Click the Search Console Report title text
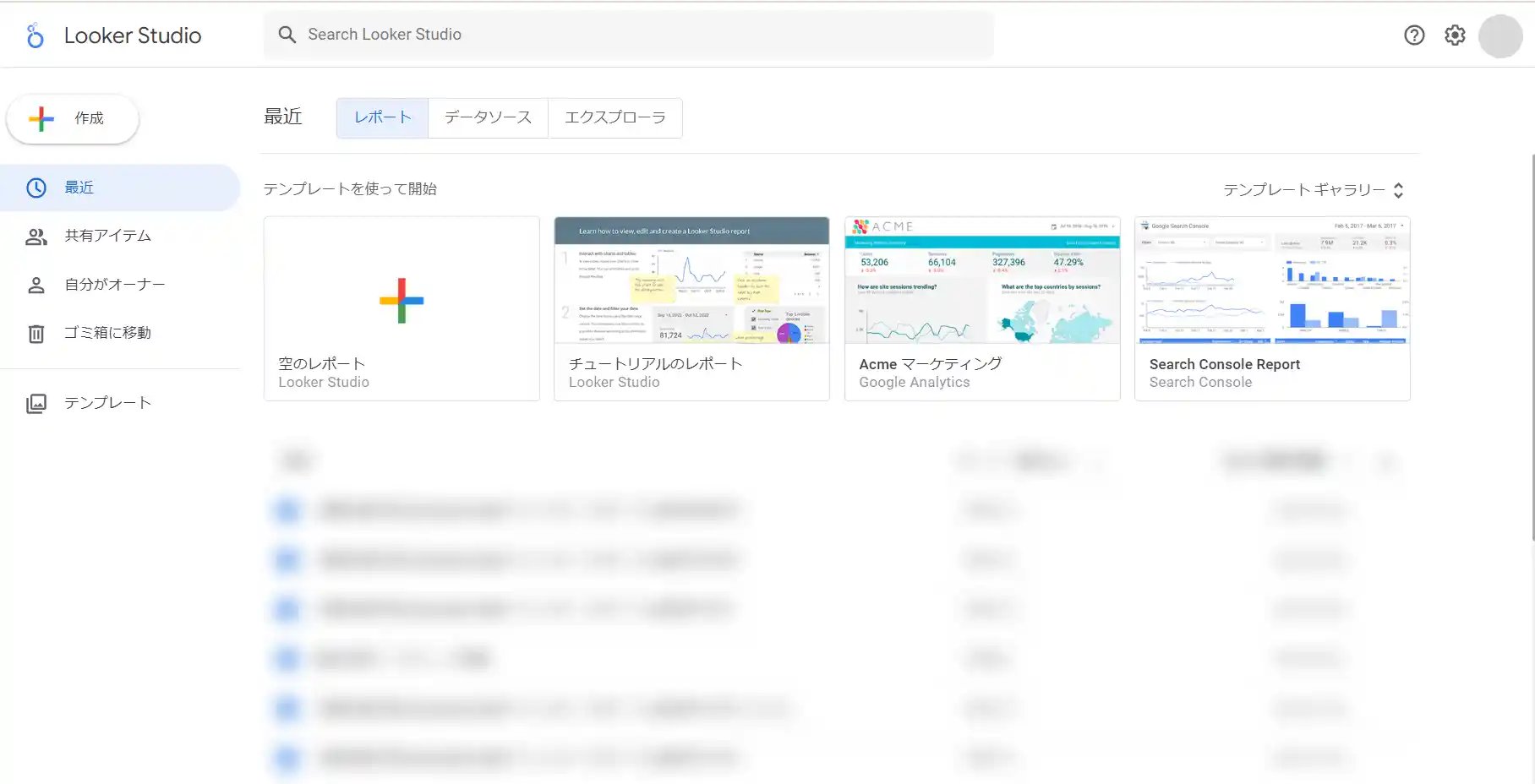The width and height of the screenshot is (1535, 784). 1225,364
